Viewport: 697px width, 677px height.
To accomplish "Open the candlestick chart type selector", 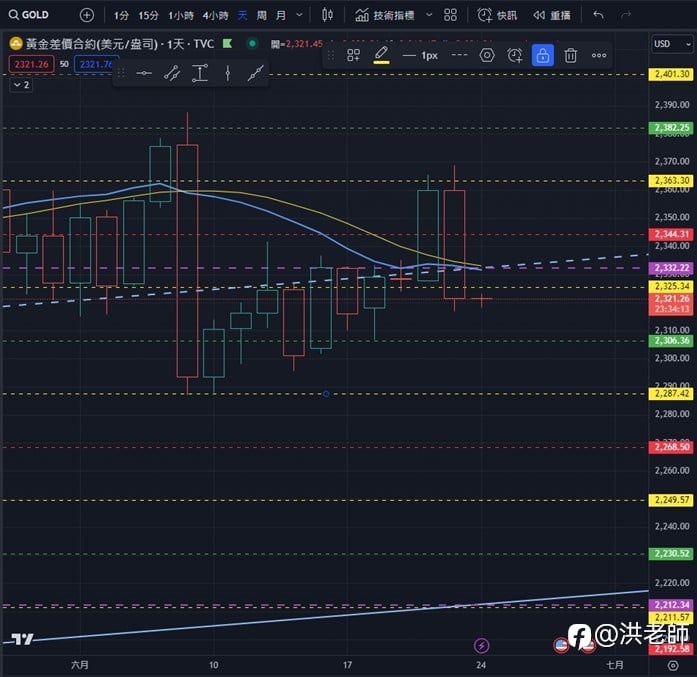I will pyautogui.click(x=327, y=15).
